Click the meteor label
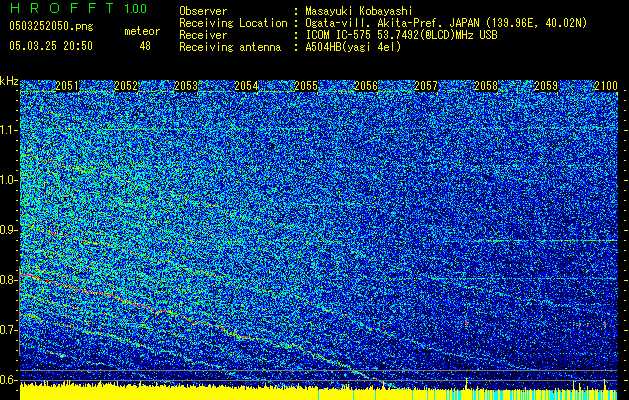Viewport: 629px width, 400px height. click(x=142, y=31)
